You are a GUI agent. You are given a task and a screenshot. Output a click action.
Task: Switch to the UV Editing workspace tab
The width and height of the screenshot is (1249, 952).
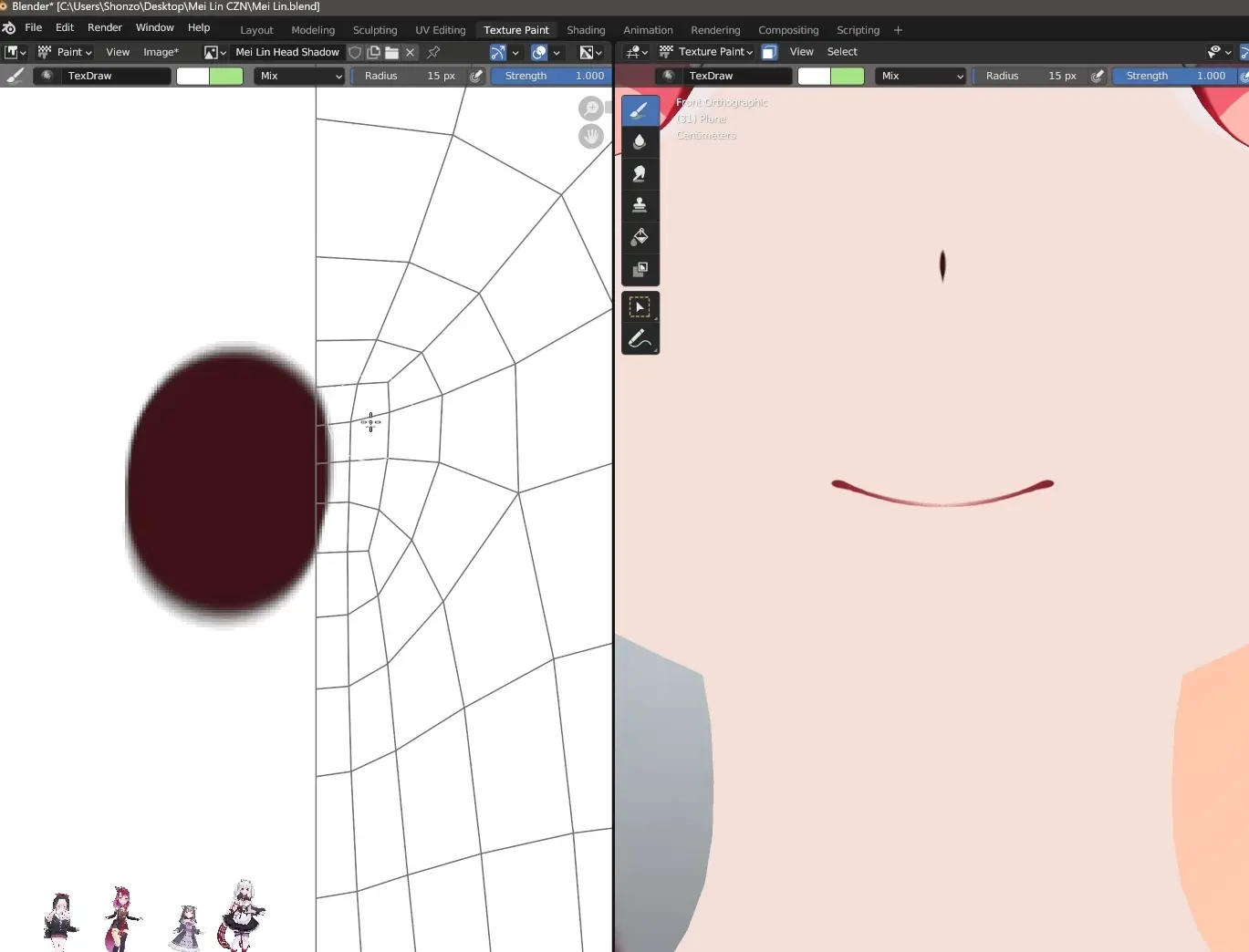pyautogui.click(x=440, y=30)
